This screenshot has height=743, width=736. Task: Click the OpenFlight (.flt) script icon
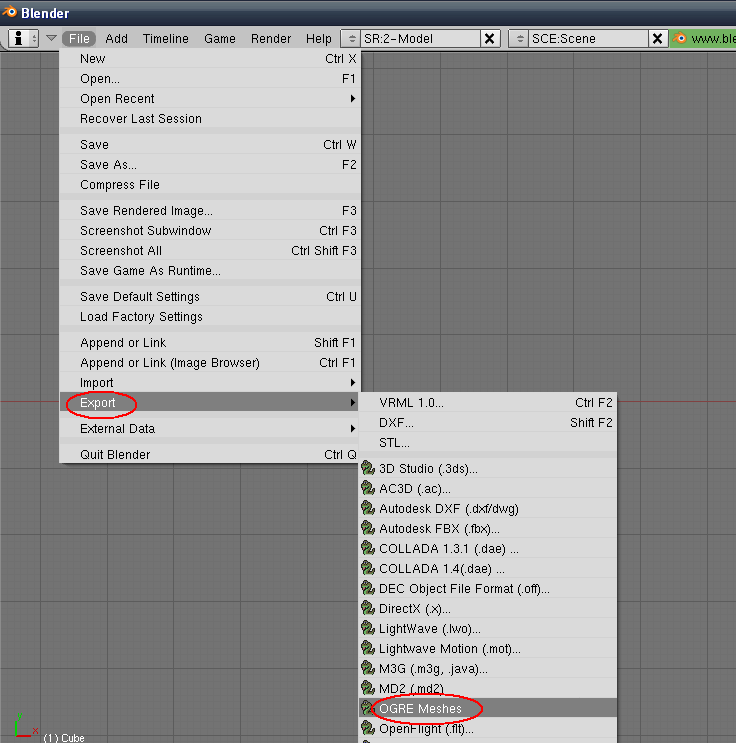[368, 728]
